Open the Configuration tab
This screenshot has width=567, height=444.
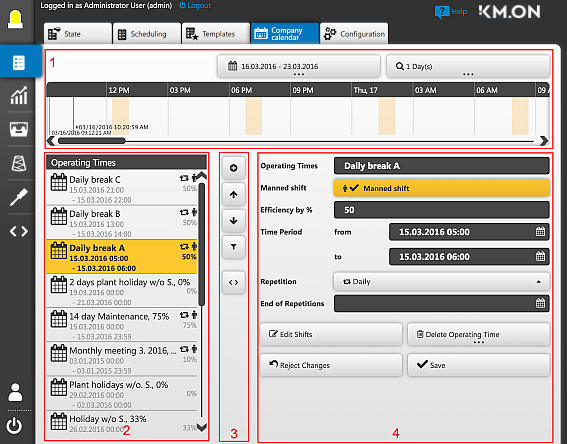coord(354,34)
